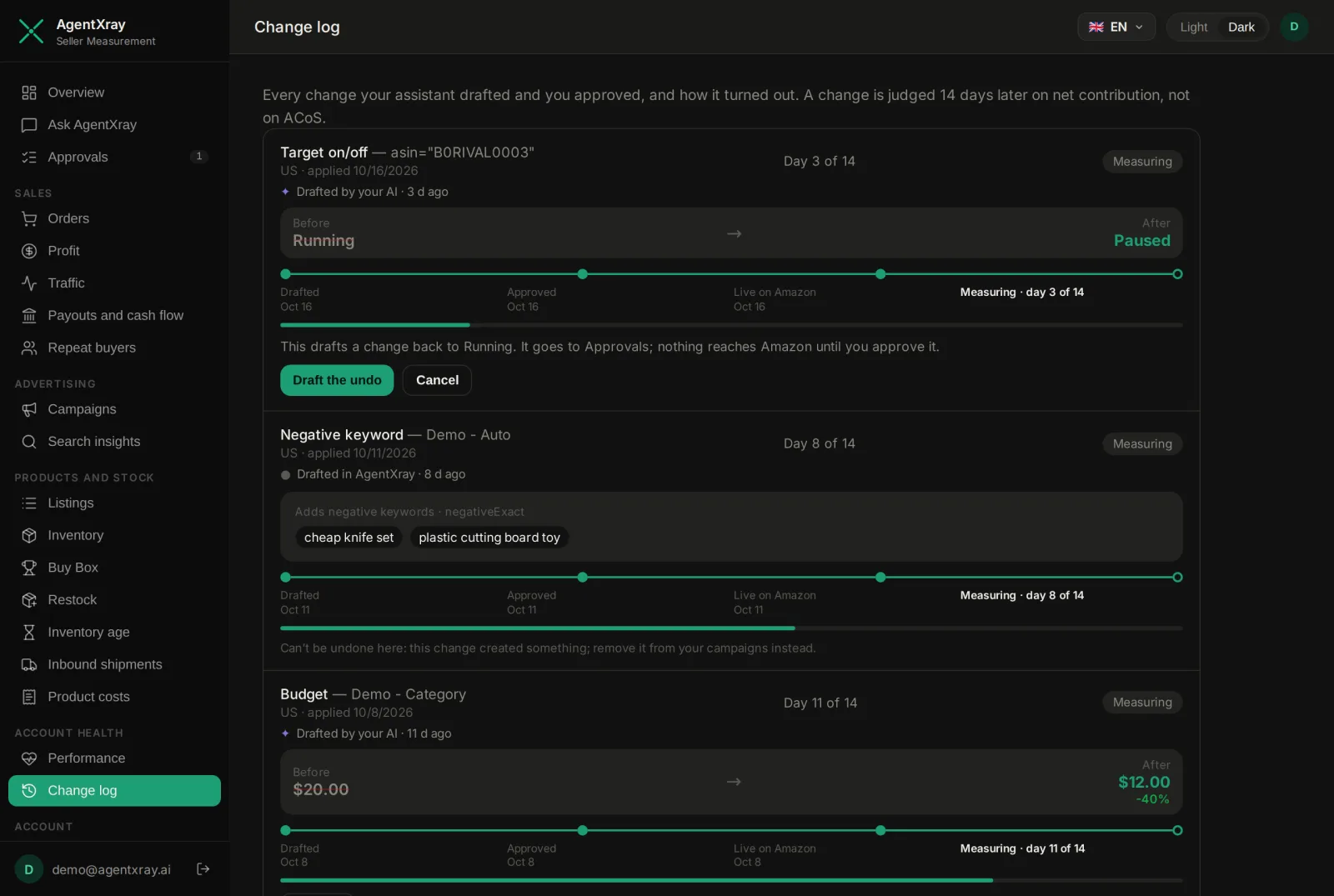Click the Performance heart icon

pos(29,758)
